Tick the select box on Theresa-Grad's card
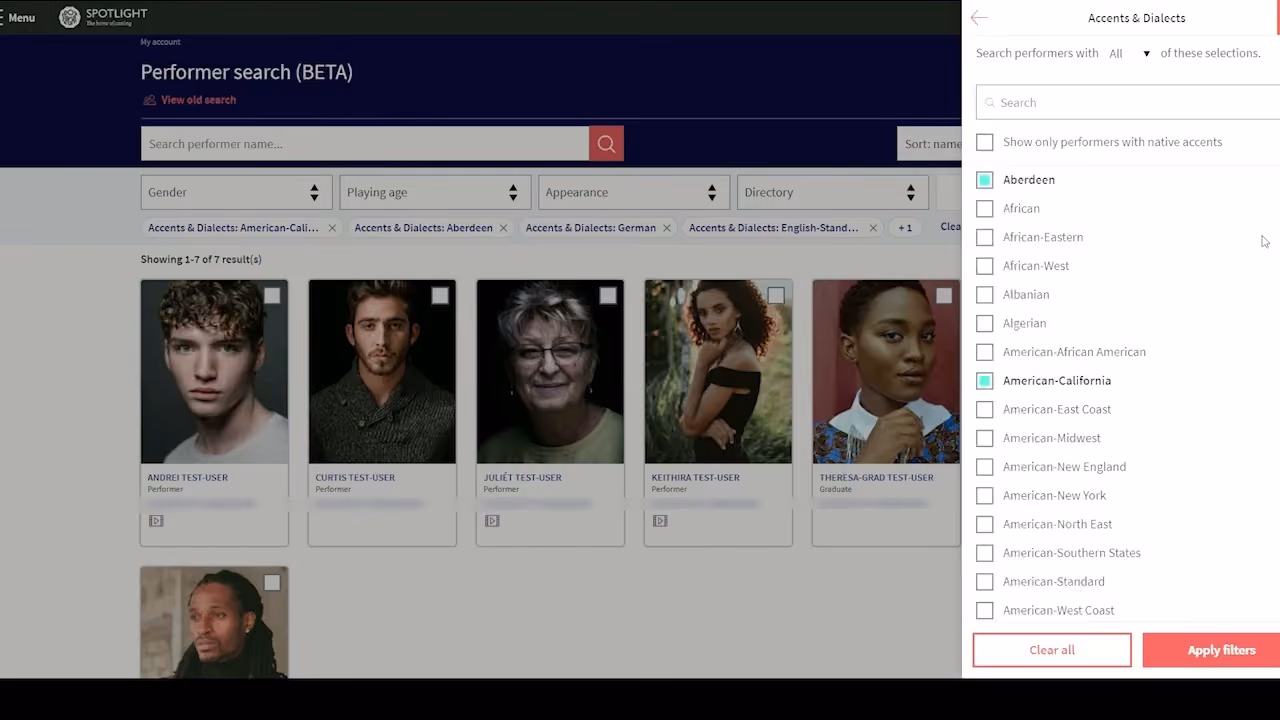This screenshot has width=1280, height=720. pos(944,296)
